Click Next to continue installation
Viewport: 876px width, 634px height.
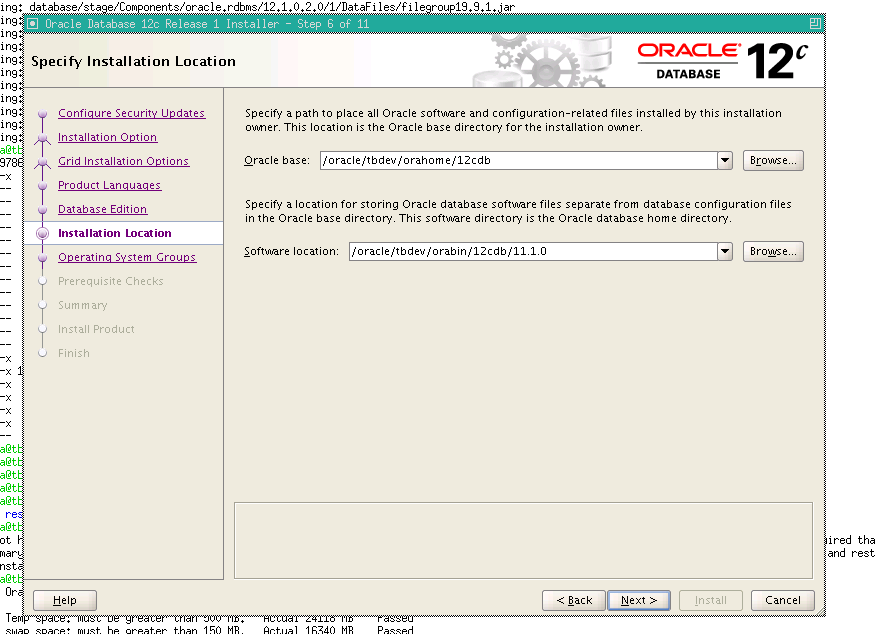[x=639, y=600]
